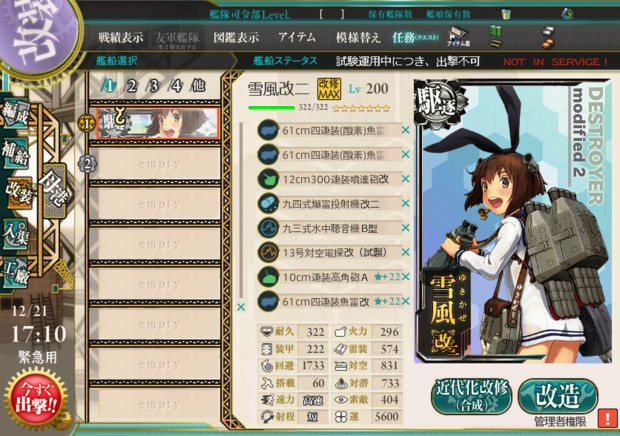Switch to the 他 fleet tab
This screenshot has height=436, width=620.
click(x=198, y=86)
